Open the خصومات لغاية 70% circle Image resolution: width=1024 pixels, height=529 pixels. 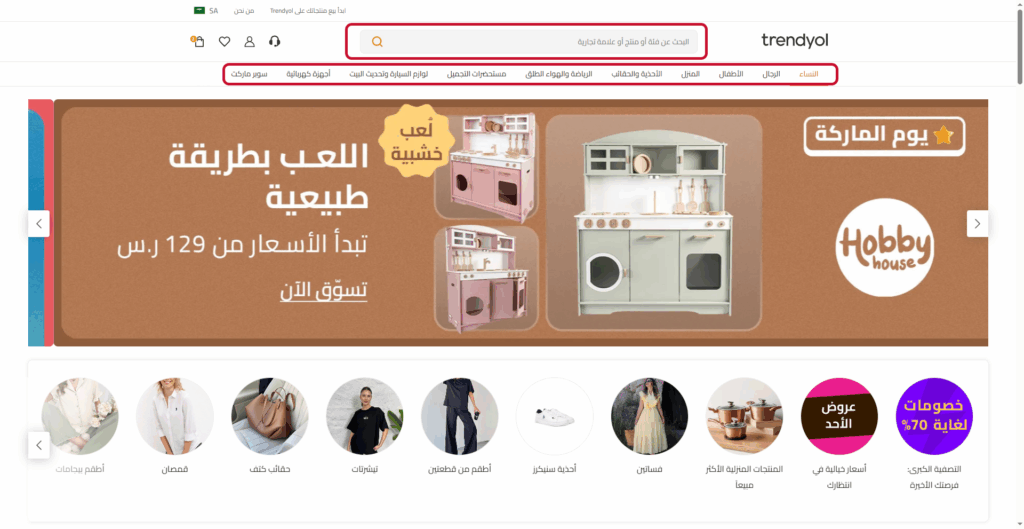934,416
